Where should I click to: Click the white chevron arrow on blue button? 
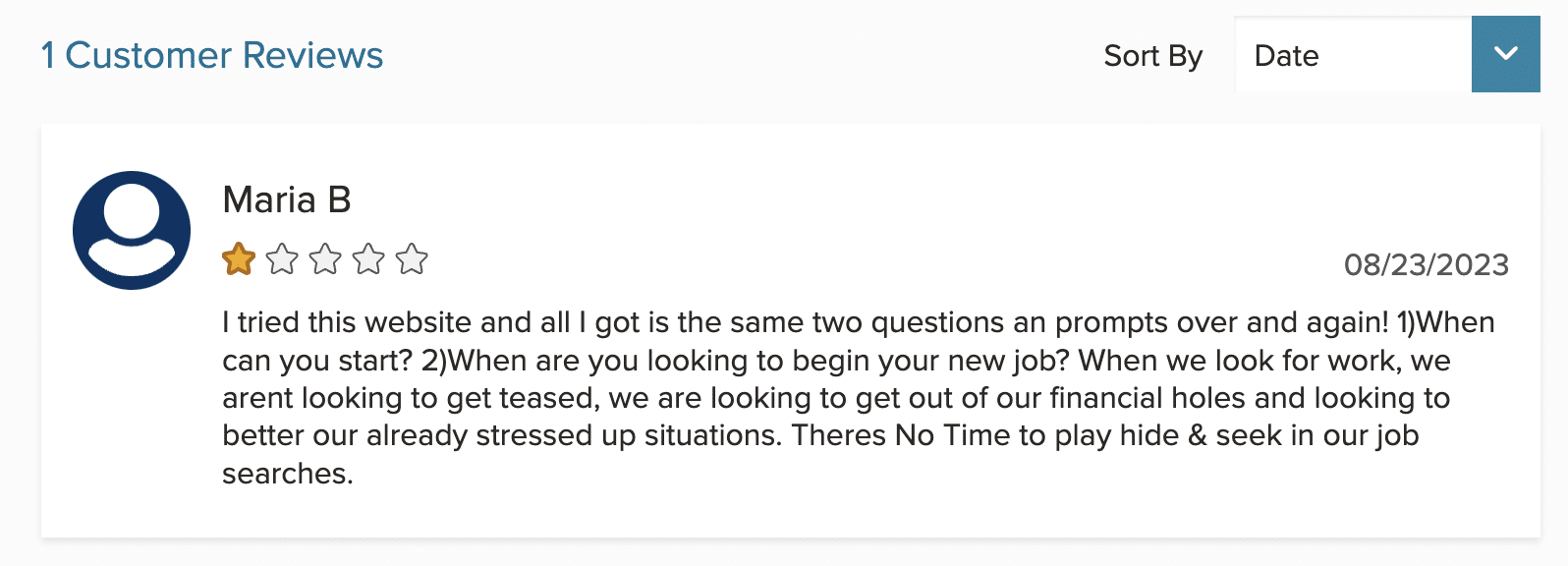(1505, 54)
